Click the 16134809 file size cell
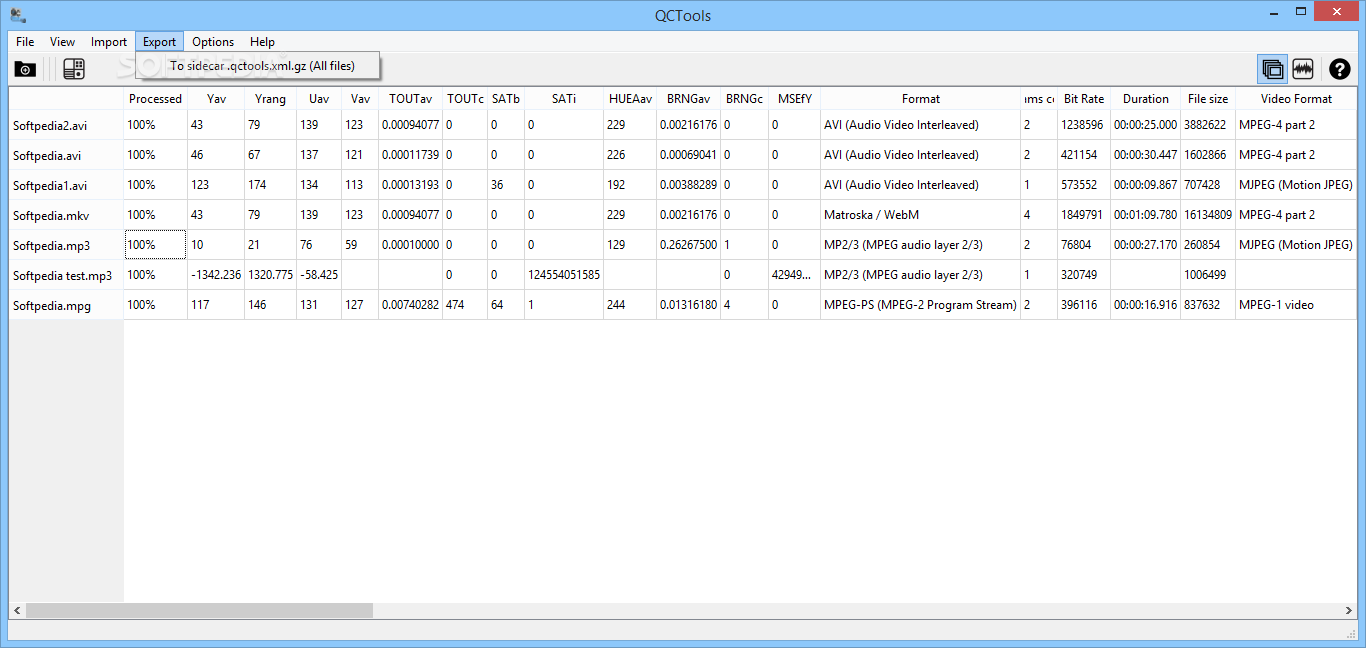The height and width of the screenshot is (648, 1366). [1208, 215]
